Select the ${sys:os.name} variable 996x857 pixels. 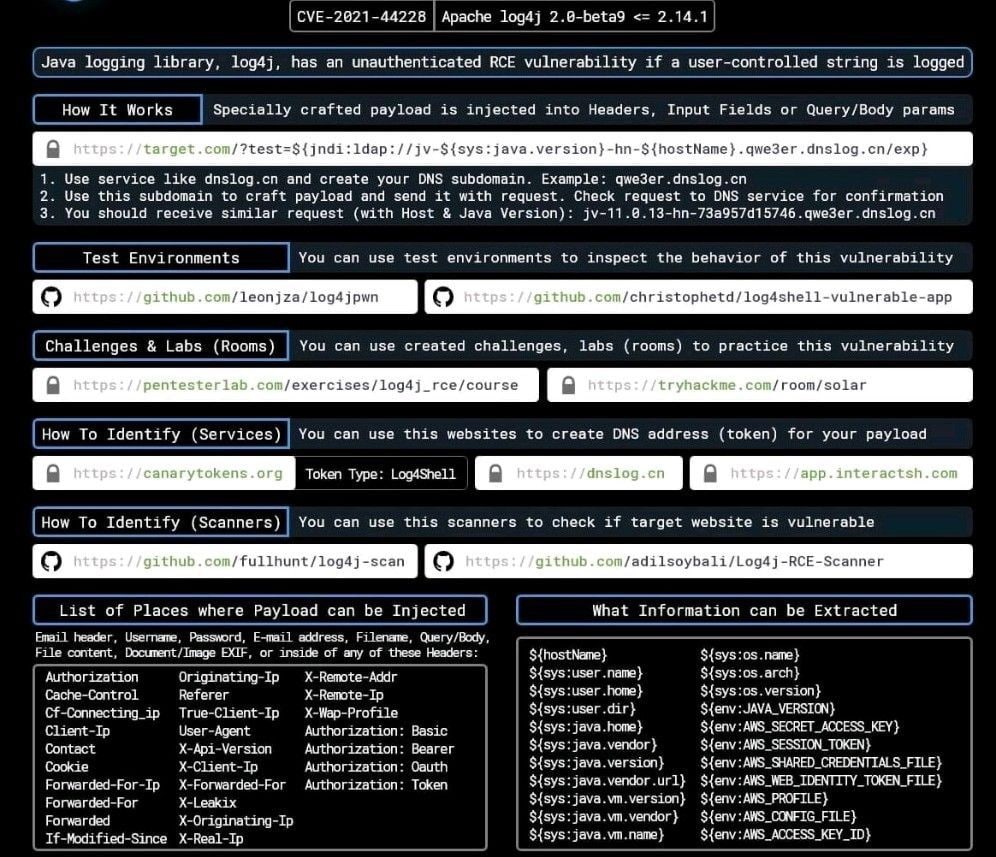click(750, 655)
